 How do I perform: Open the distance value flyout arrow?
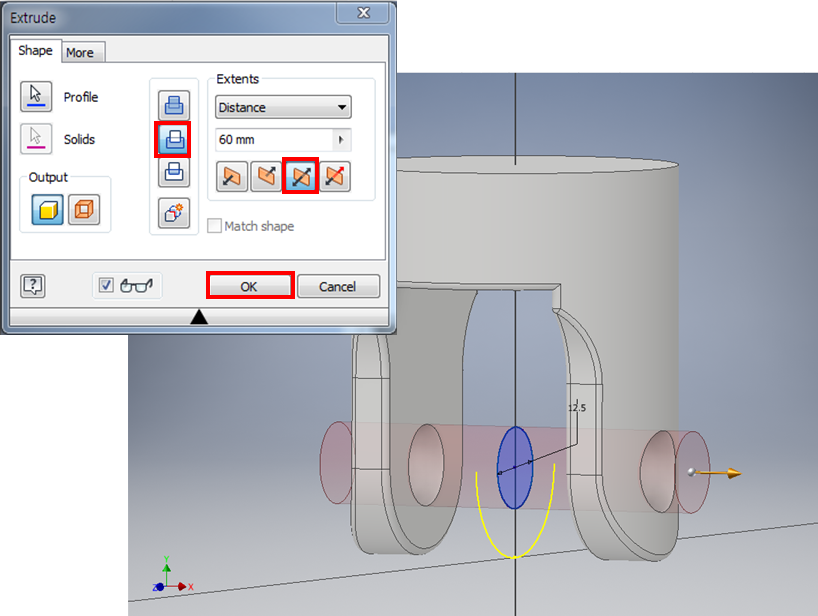pyautogui.click(x=342, y=140)
